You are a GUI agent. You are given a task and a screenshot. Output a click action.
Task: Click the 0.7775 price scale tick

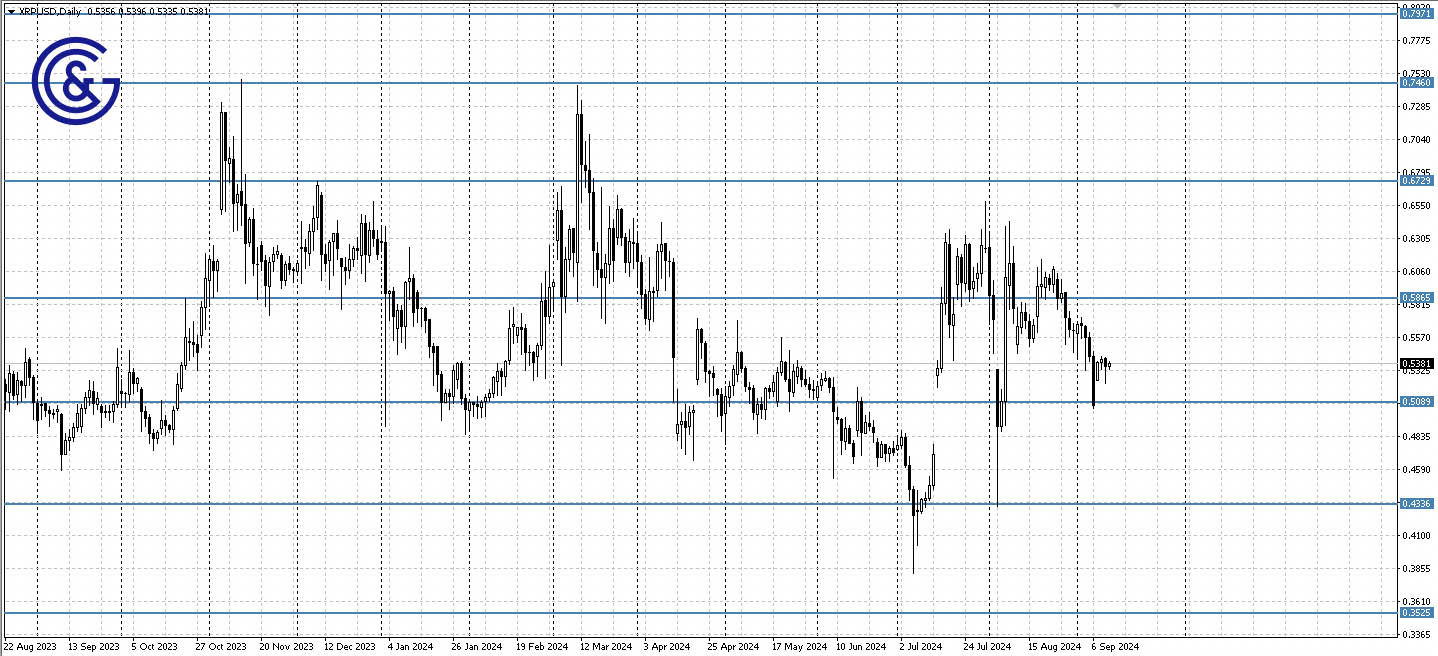point(1416,40)
